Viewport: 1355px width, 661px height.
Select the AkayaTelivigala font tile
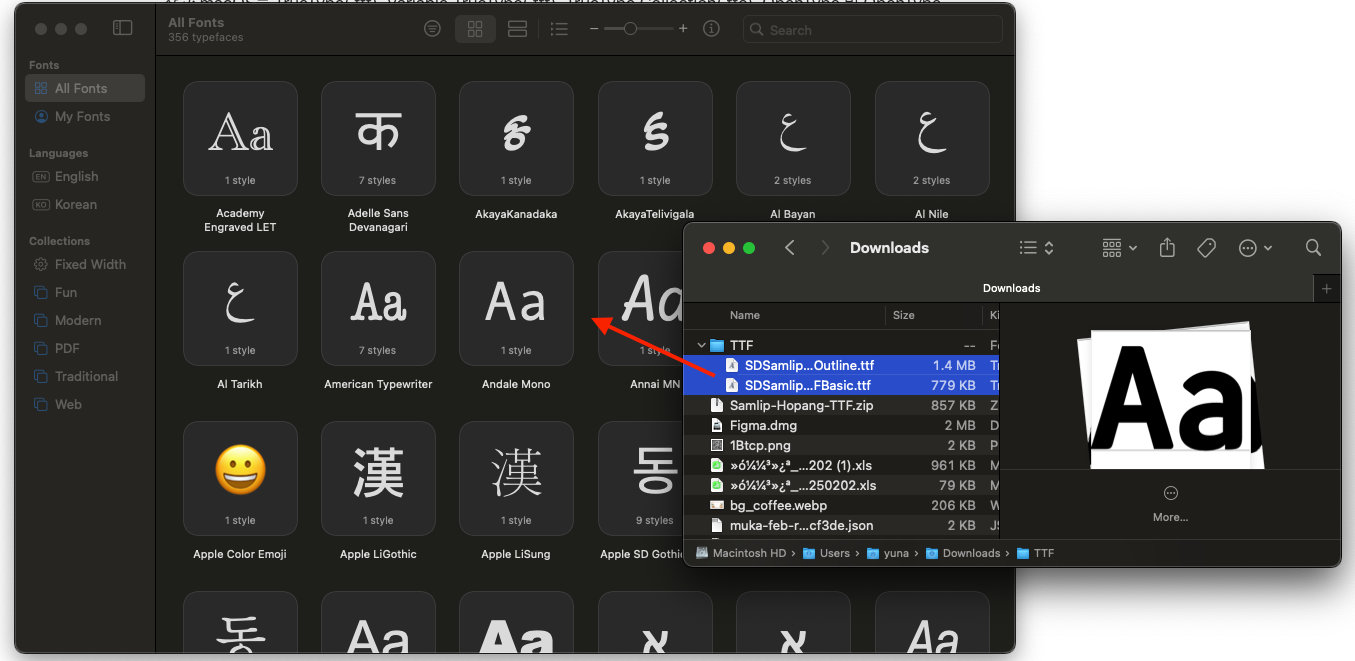click(655, 138)
